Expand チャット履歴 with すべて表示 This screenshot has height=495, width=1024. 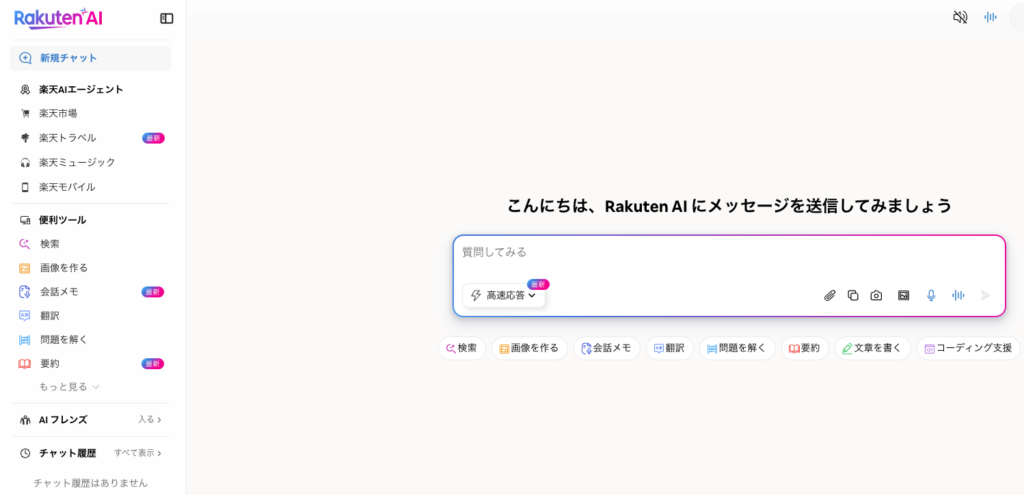(x=138, y=453)
